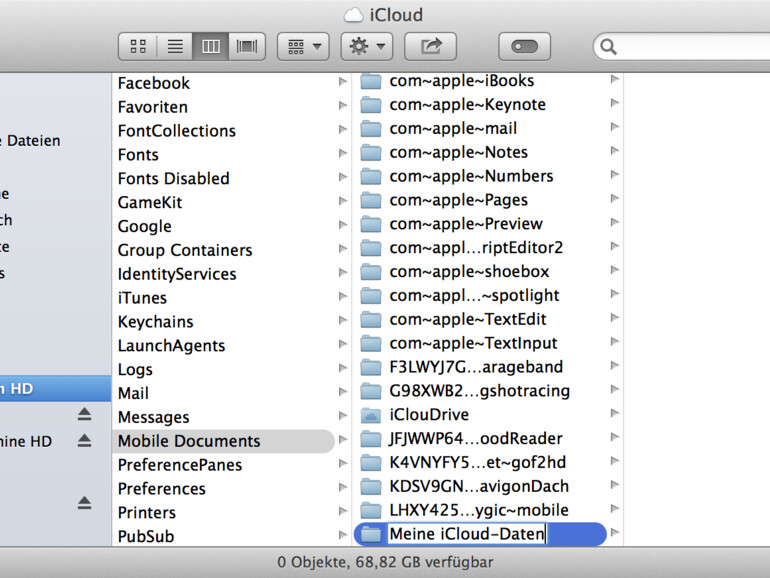This screenshot has width=770, height=578.
Task: Select PreferencePanes folder
Action: 180,465
